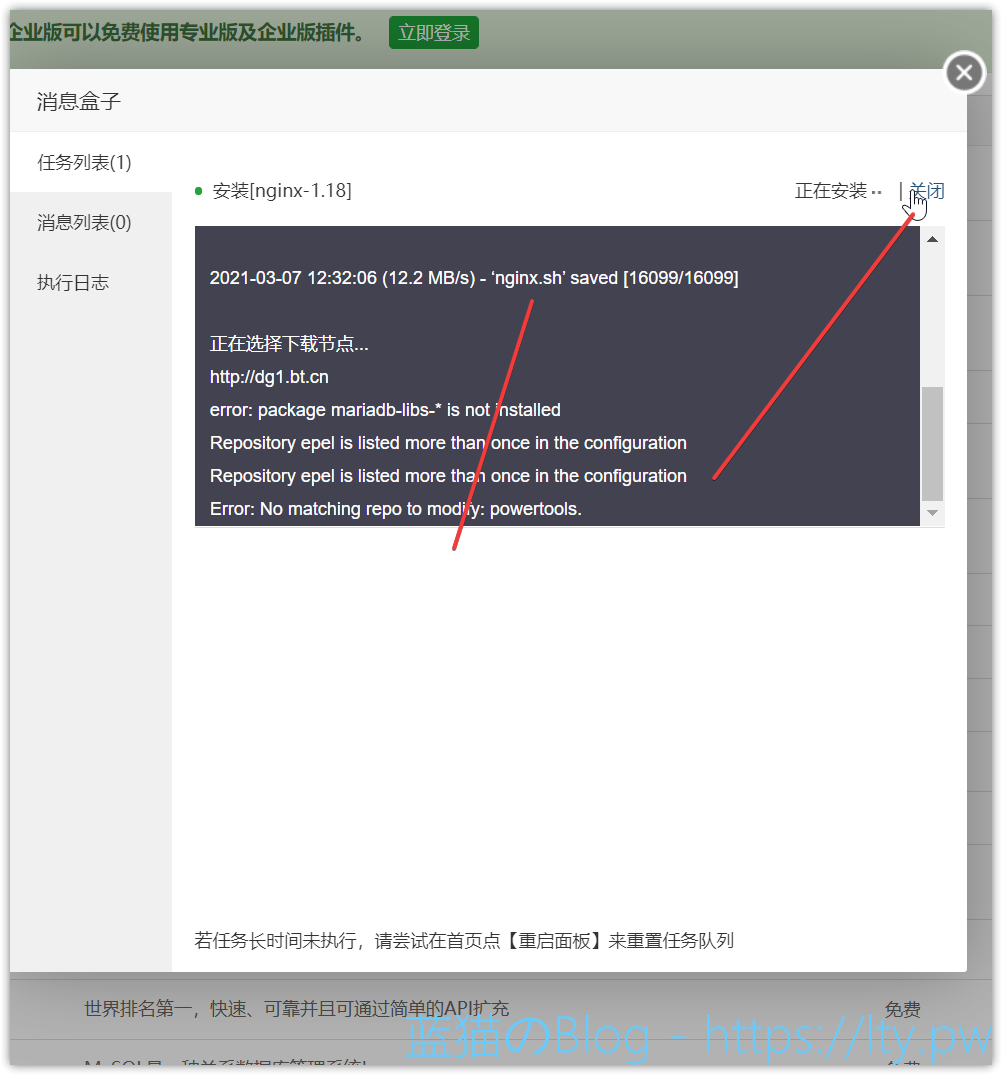Click green status dot beside nginx task
The width and height of the screenshot is (1002, 1075).
tap(199, 190)
